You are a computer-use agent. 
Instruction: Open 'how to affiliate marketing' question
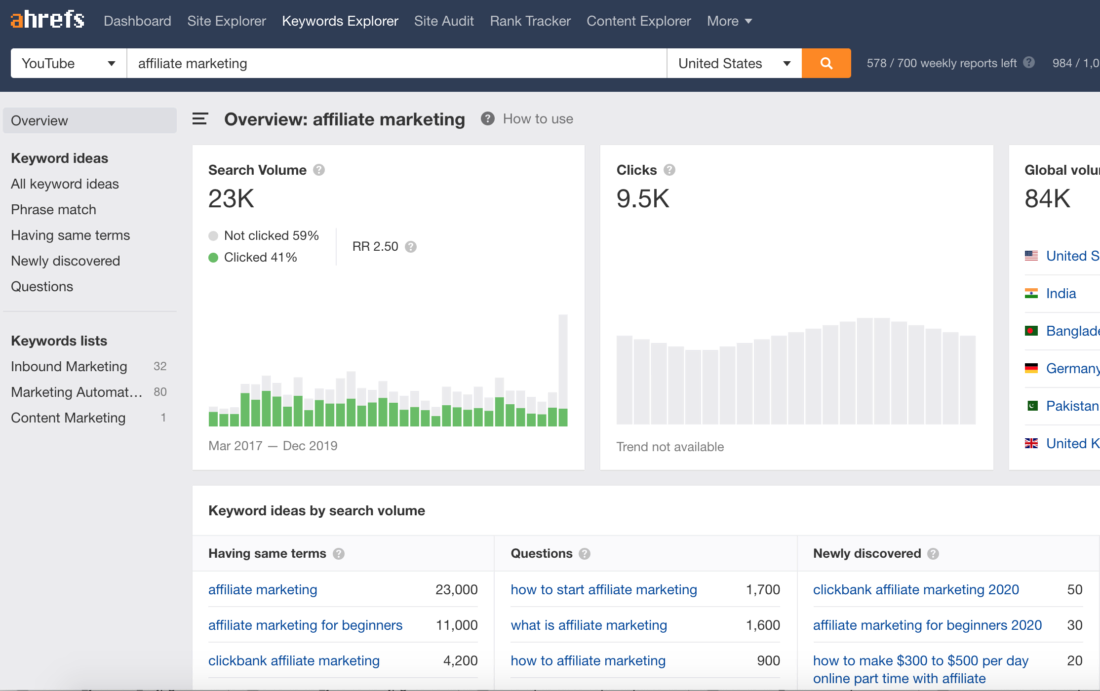588,661
